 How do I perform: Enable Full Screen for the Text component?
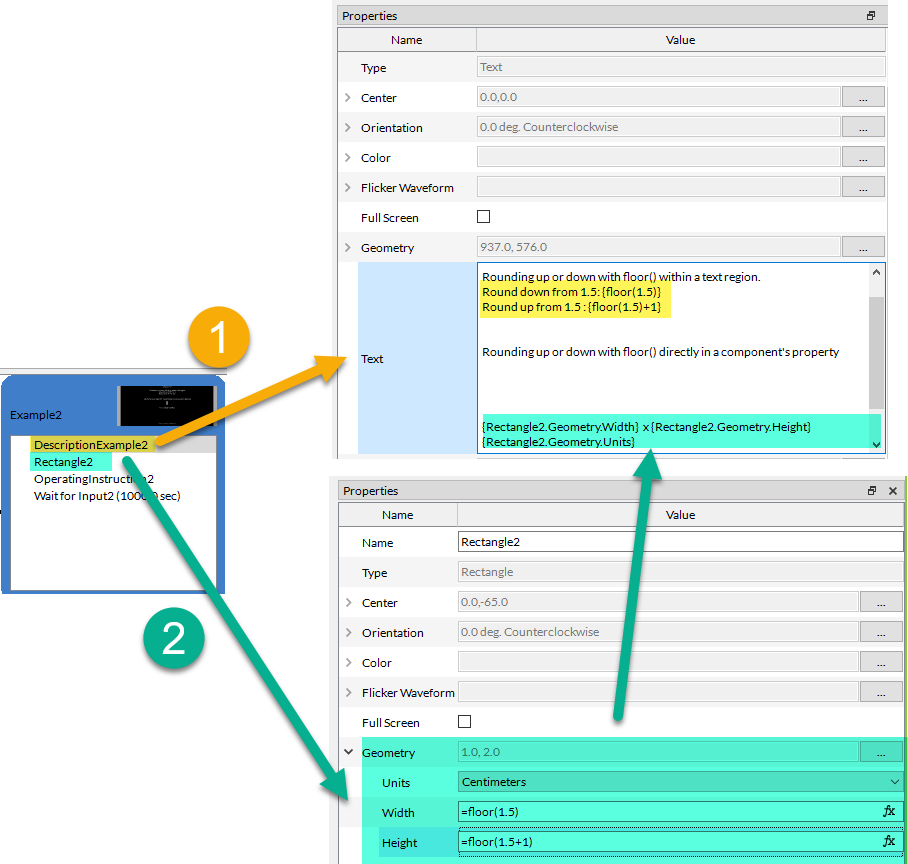pos(484,217)
